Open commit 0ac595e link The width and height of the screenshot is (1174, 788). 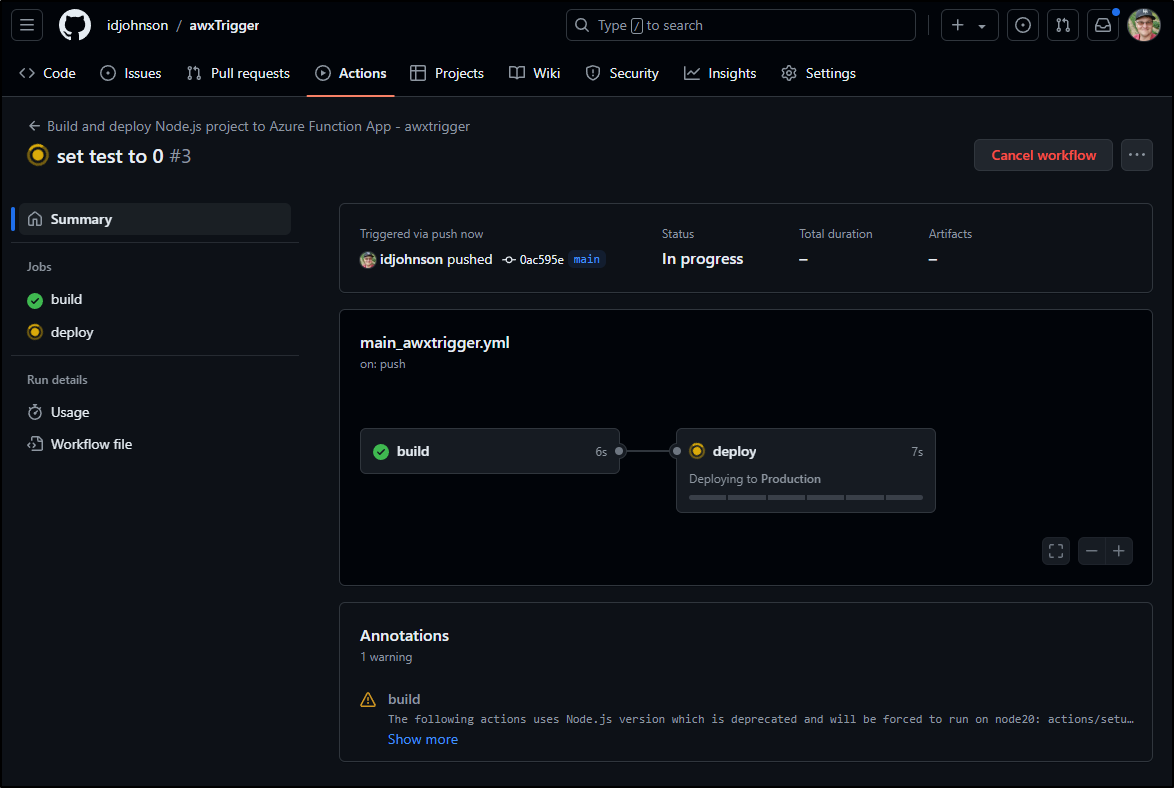[541, 260]
